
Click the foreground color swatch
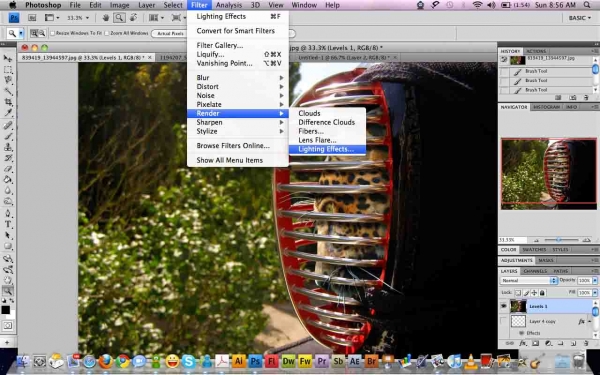[x=5, y=310]
